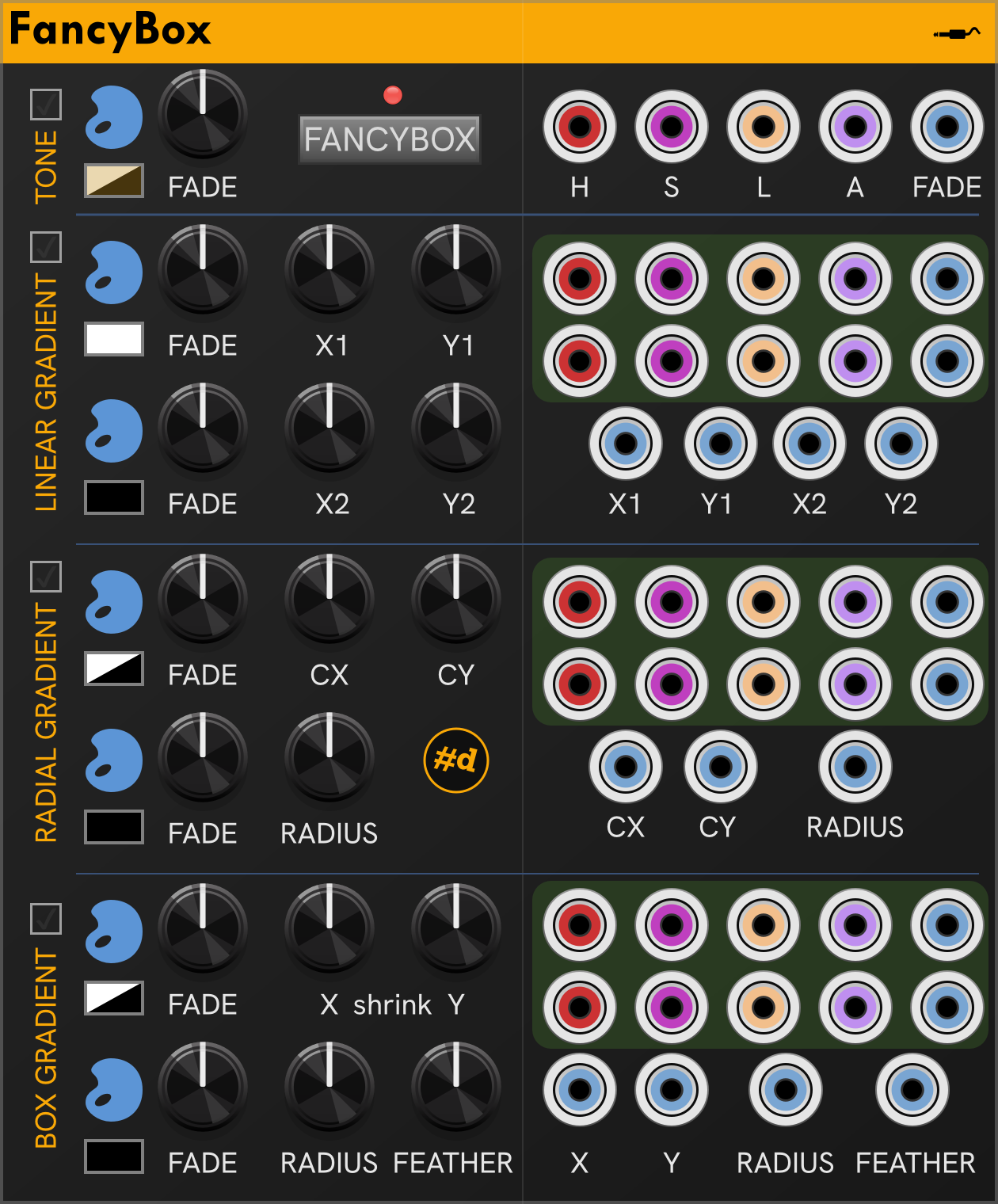This screenshot has width=998, height=1204.
Task: Click the Tone FADE knob
Action: [203, 114]
